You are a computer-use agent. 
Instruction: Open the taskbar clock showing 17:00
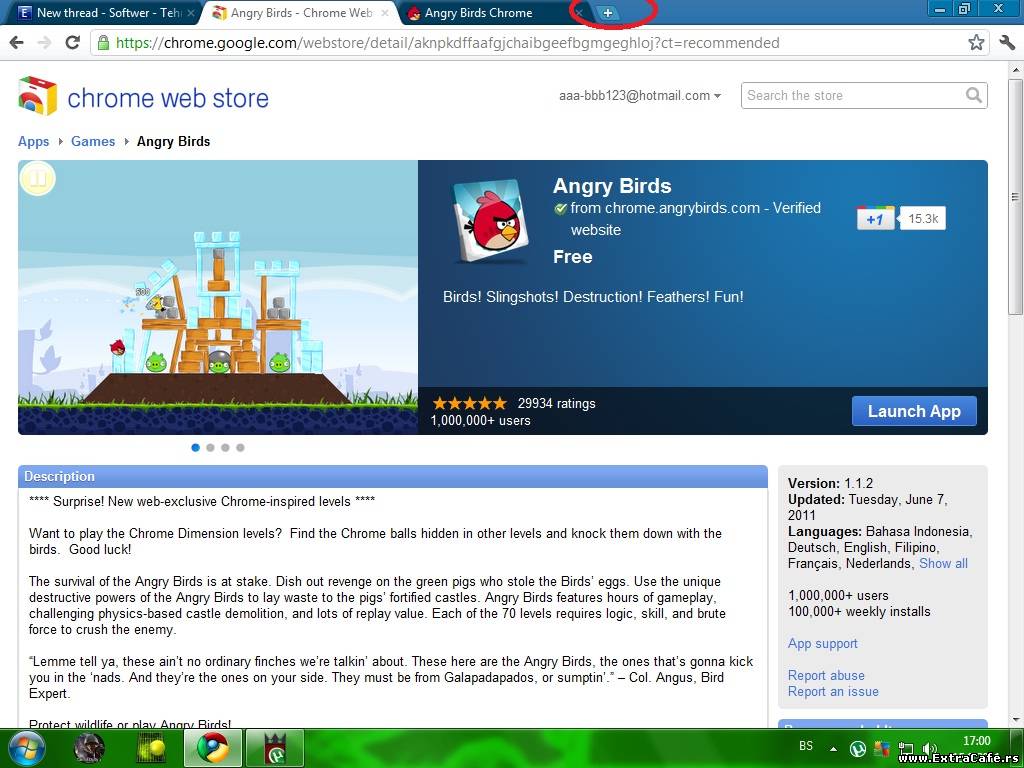[976, 741]
